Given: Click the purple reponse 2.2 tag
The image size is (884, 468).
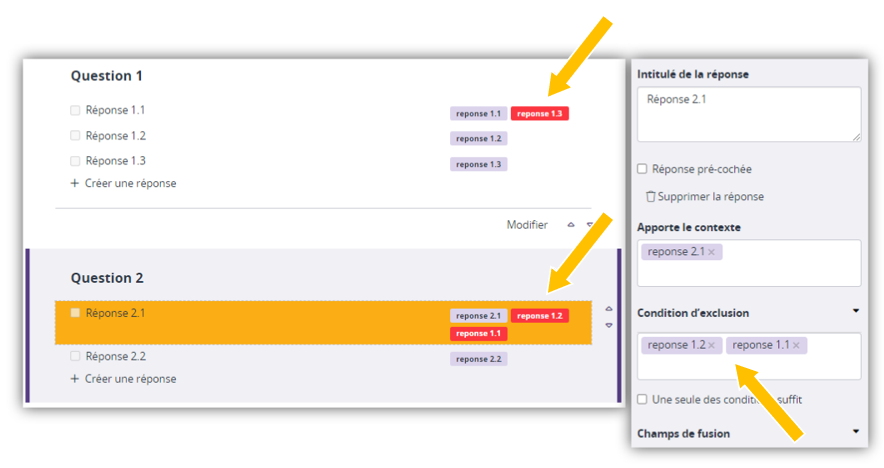Looking at the screenshot, I should 478,359.
